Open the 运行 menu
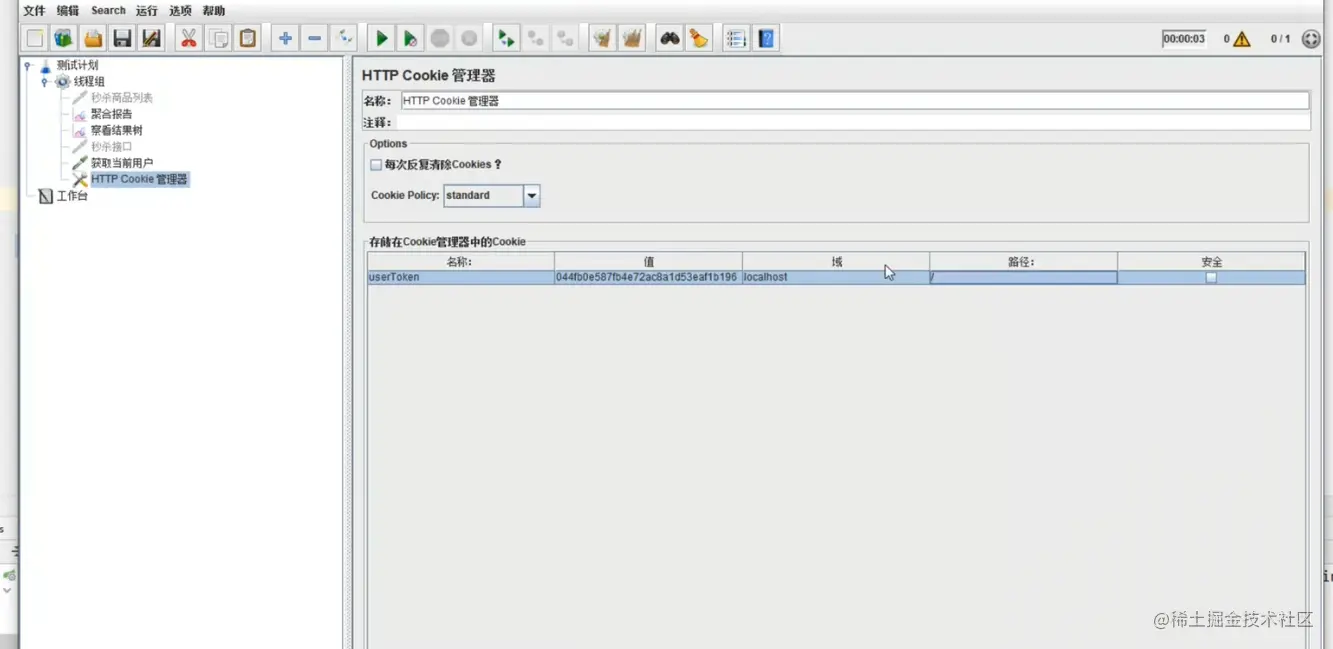The image size is (1333, 649). (x=147, y=11)
